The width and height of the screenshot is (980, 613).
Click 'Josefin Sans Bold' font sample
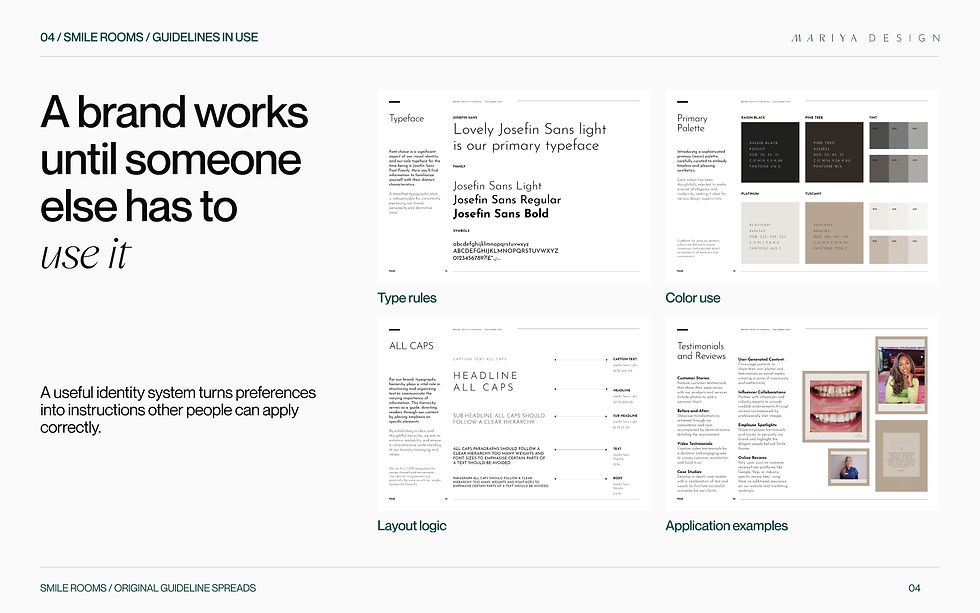point(501,214)
